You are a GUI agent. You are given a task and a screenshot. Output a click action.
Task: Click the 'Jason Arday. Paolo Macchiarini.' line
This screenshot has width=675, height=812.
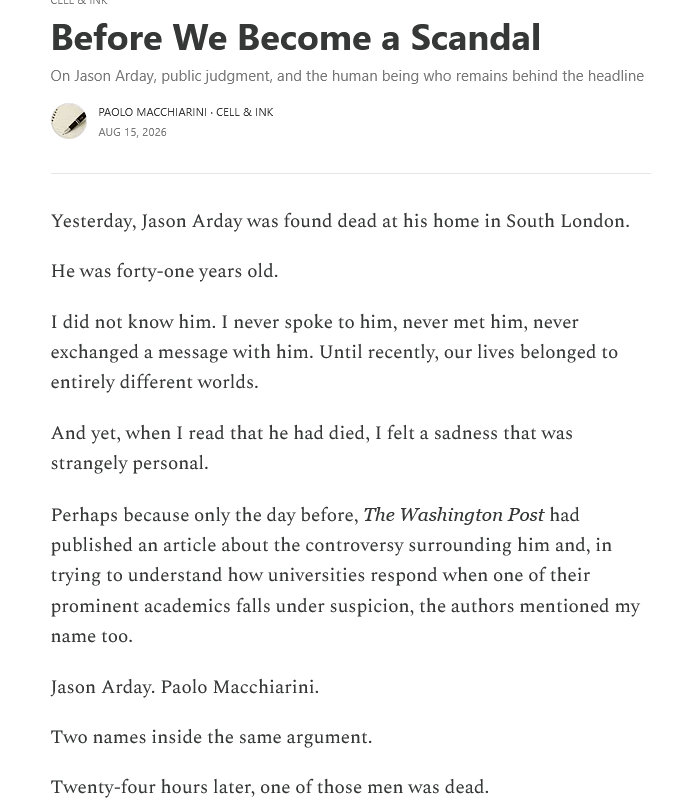[185, 687]
